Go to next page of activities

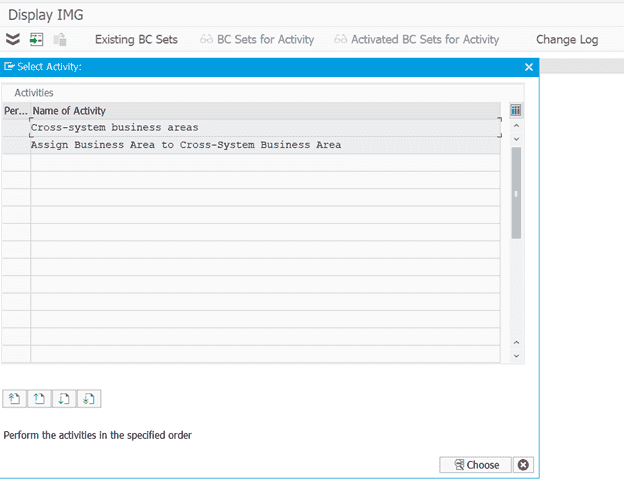64,399
